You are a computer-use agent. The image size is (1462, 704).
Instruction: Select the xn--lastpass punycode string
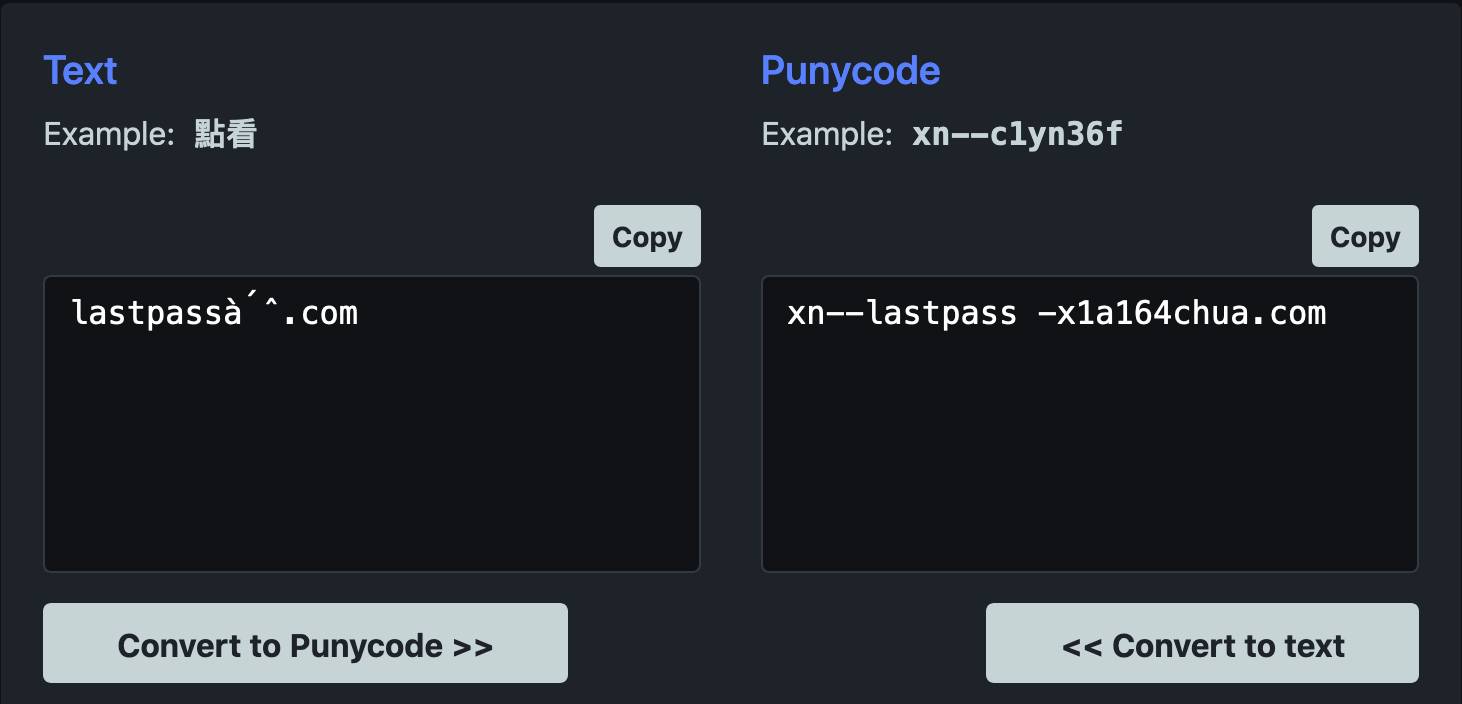pos(1057,312)
